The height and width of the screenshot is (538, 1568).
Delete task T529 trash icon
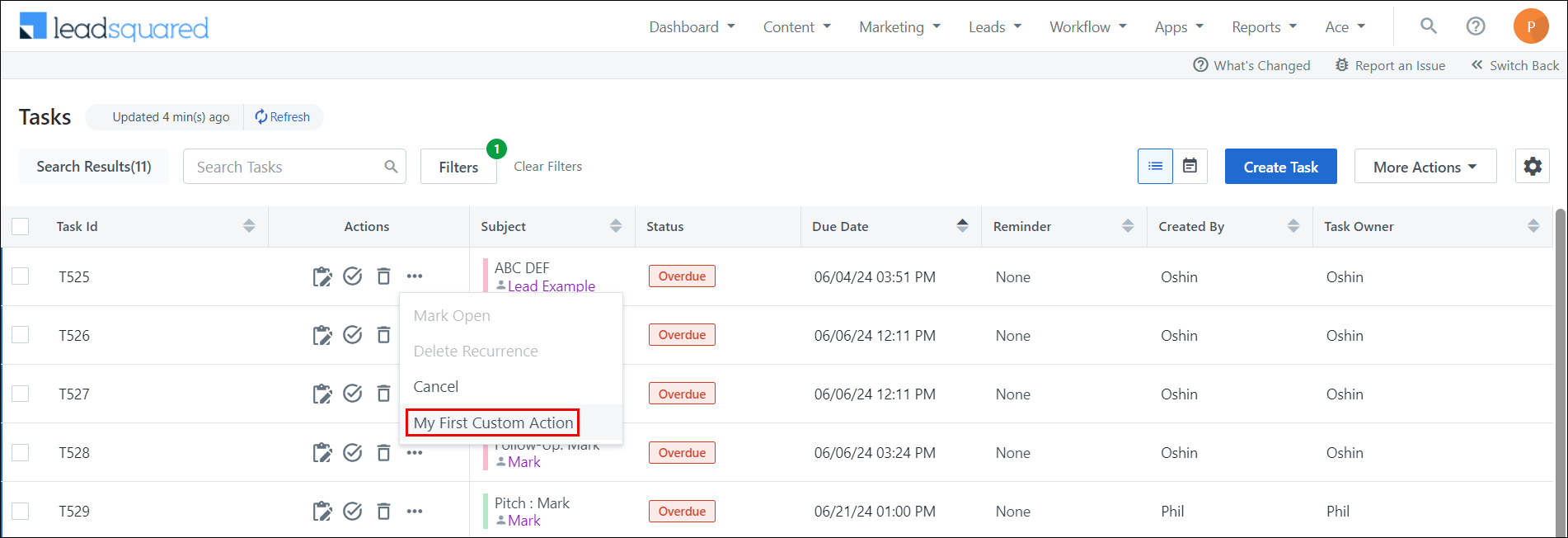point(383,512)
